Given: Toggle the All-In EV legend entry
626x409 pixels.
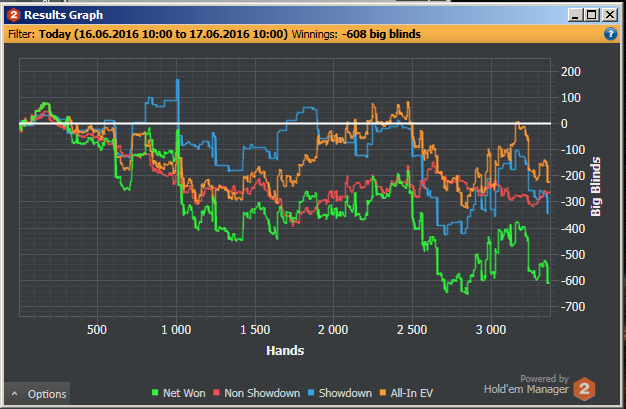Looking at the screenshot, I should click(406, 393).
